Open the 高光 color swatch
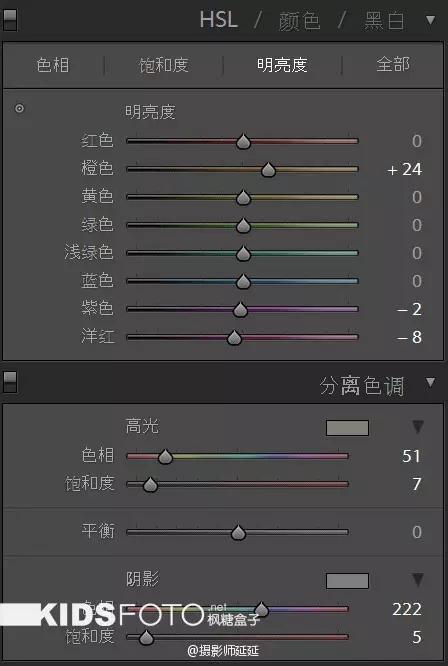The image size is (448, 666). tap(347, 428)
